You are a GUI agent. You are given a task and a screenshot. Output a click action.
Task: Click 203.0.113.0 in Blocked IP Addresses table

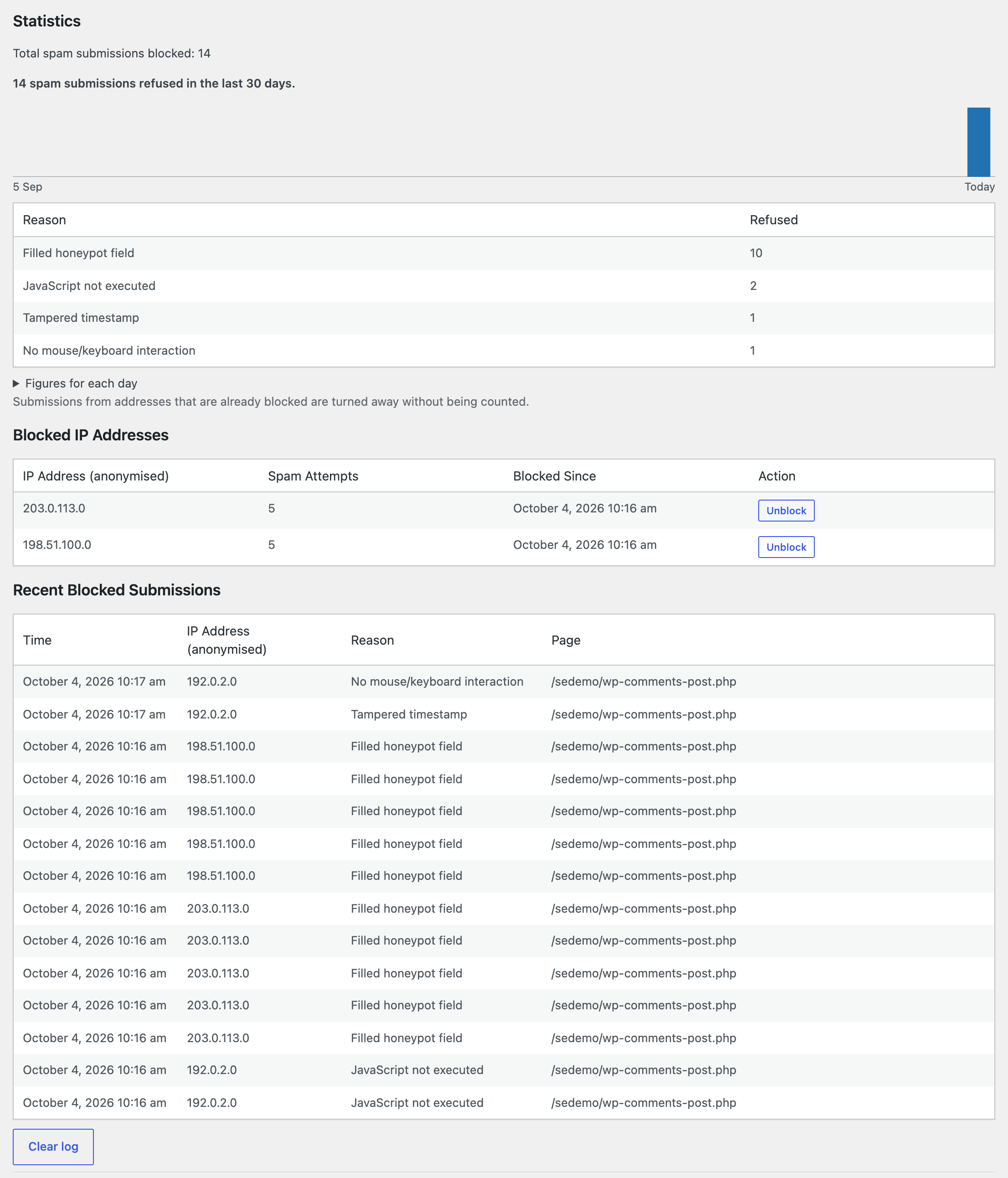coord(54,508)
